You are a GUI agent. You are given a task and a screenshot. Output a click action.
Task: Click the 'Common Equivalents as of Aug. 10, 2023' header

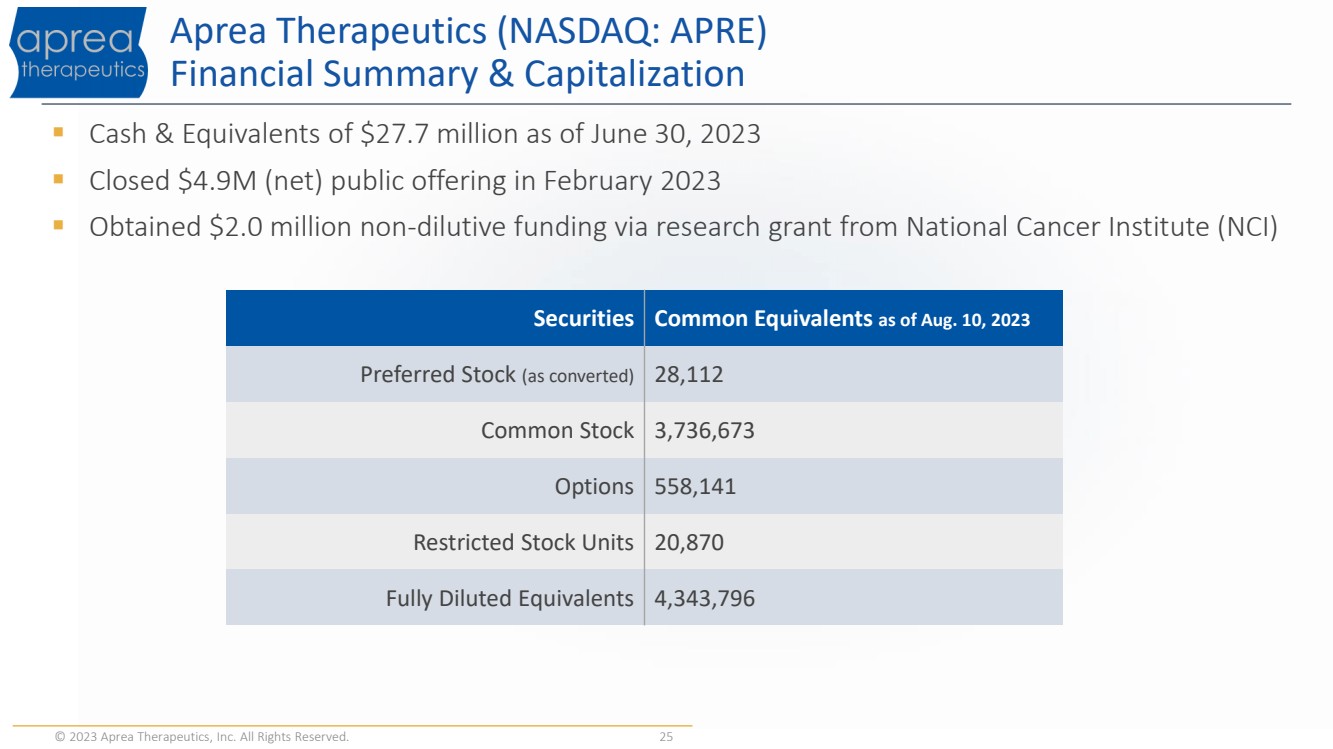tap(842, 319)
